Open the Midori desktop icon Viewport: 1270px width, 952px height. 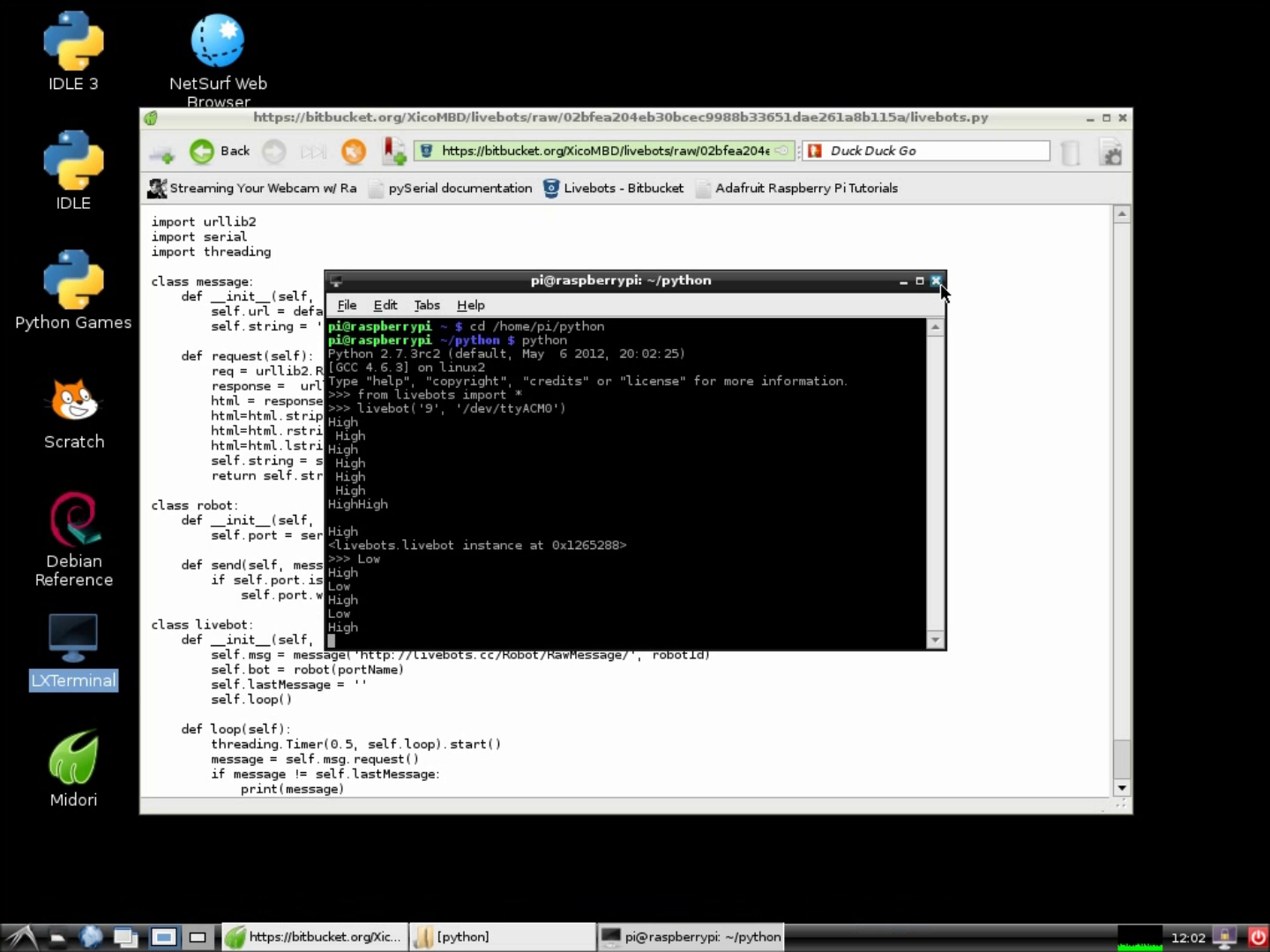pos(73,769)
